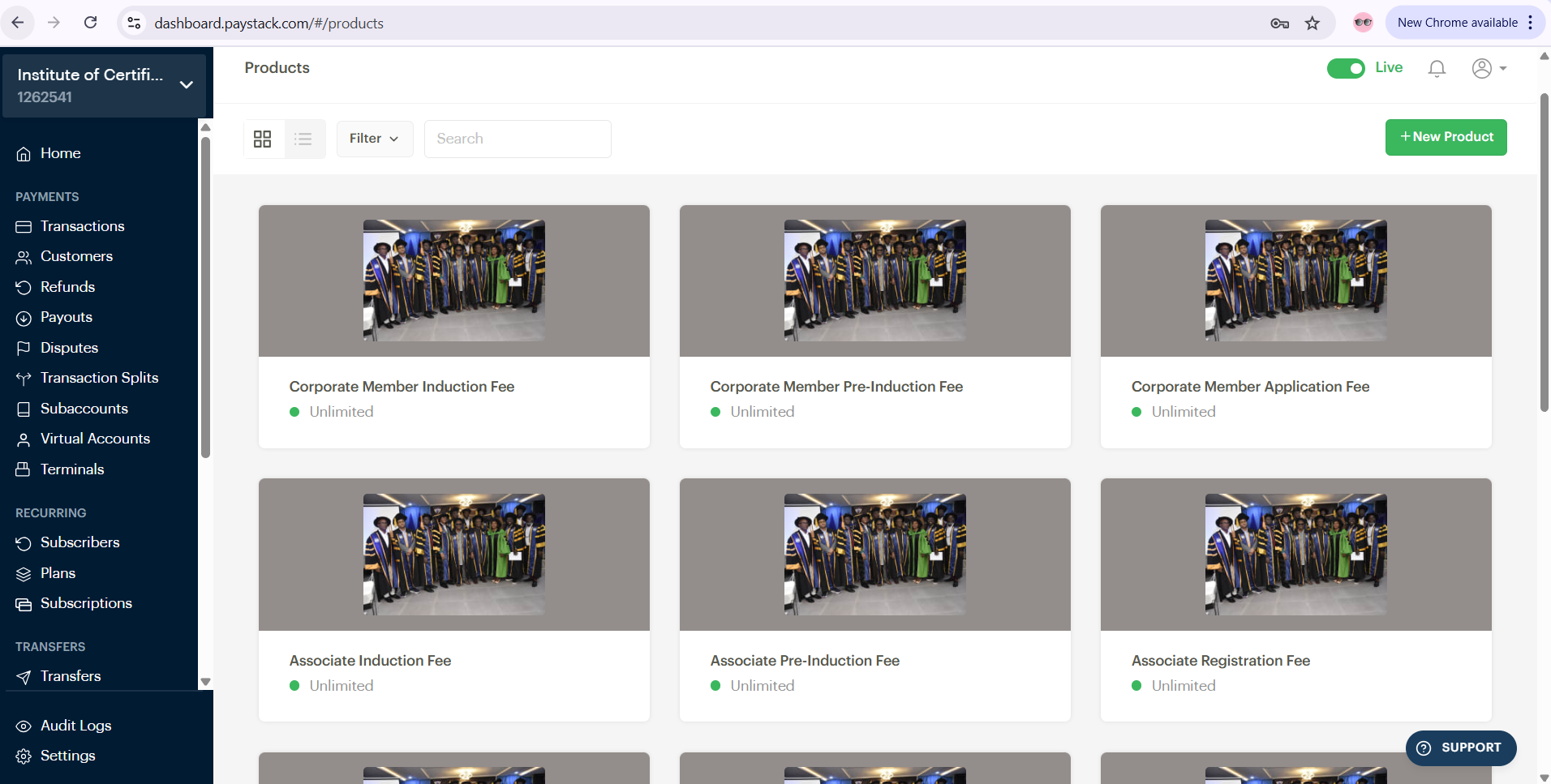Open the Filter dropdown
Viewport: 1551px width, 784px height.
(x=375, y=139)
